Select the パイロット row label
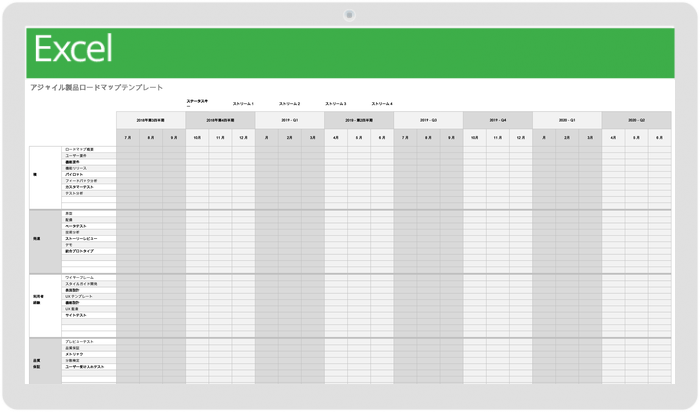 click(x=74, y=175)
